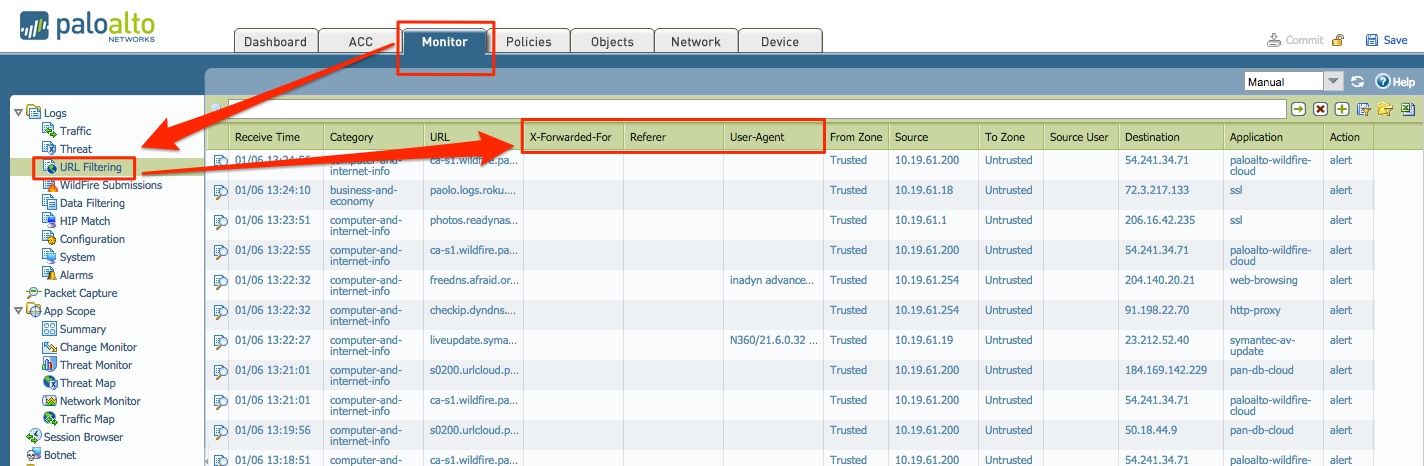Click source address 10.19.61.18
The width and height of the screenshot is (1424, 466).
pos(924,190)
